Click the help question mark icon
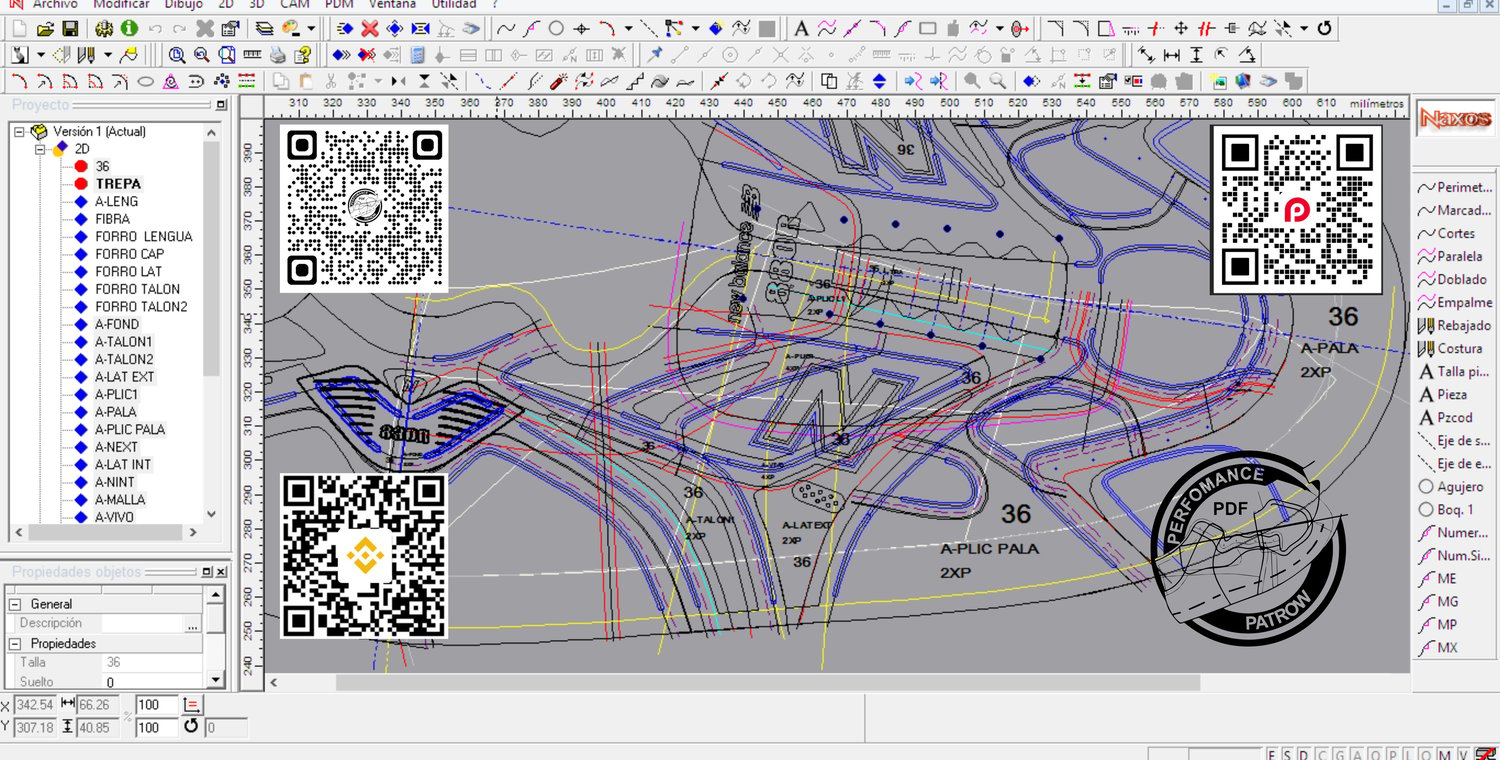Viewport: 1500px width, 760px height. (303, 54)
